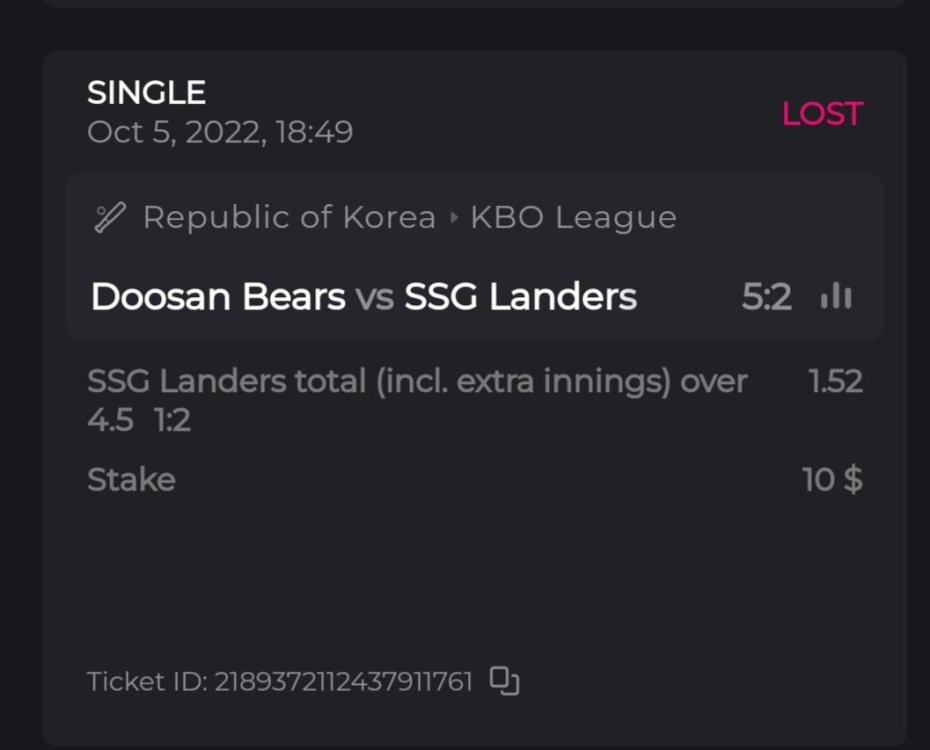Click the 4.5 1:2 line detail
Viewport: 930px width, 750px height.
tap(138, 420)
